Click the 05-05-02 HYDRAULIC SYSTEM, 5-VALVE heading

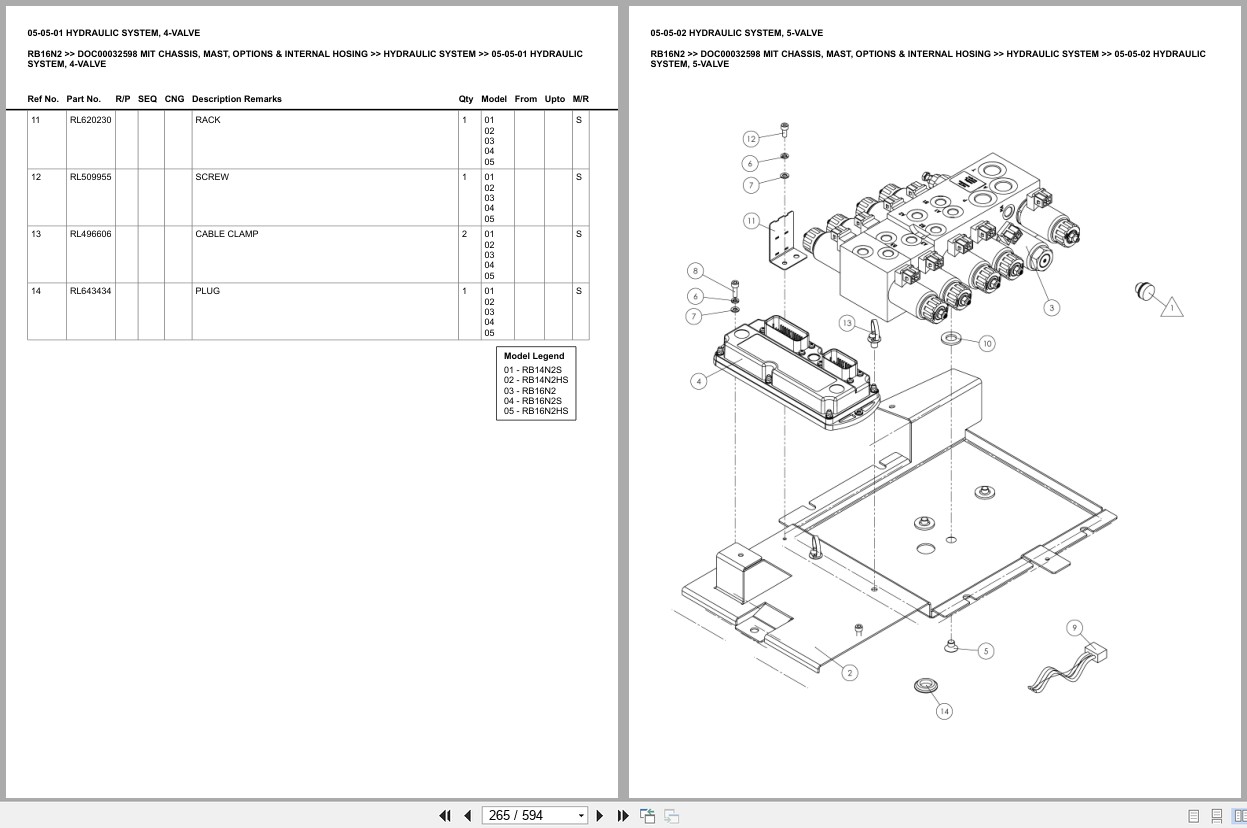click(x=737, y=33)
